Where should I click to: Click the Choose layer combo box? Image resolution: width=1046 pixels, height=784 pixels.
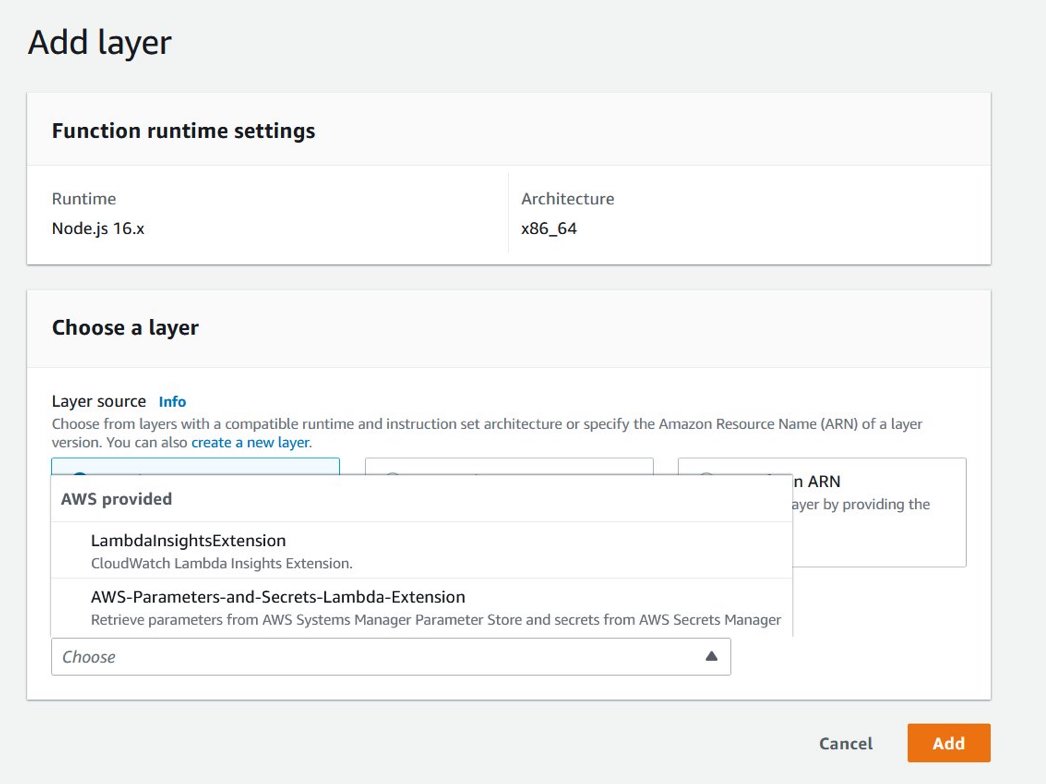380,657
